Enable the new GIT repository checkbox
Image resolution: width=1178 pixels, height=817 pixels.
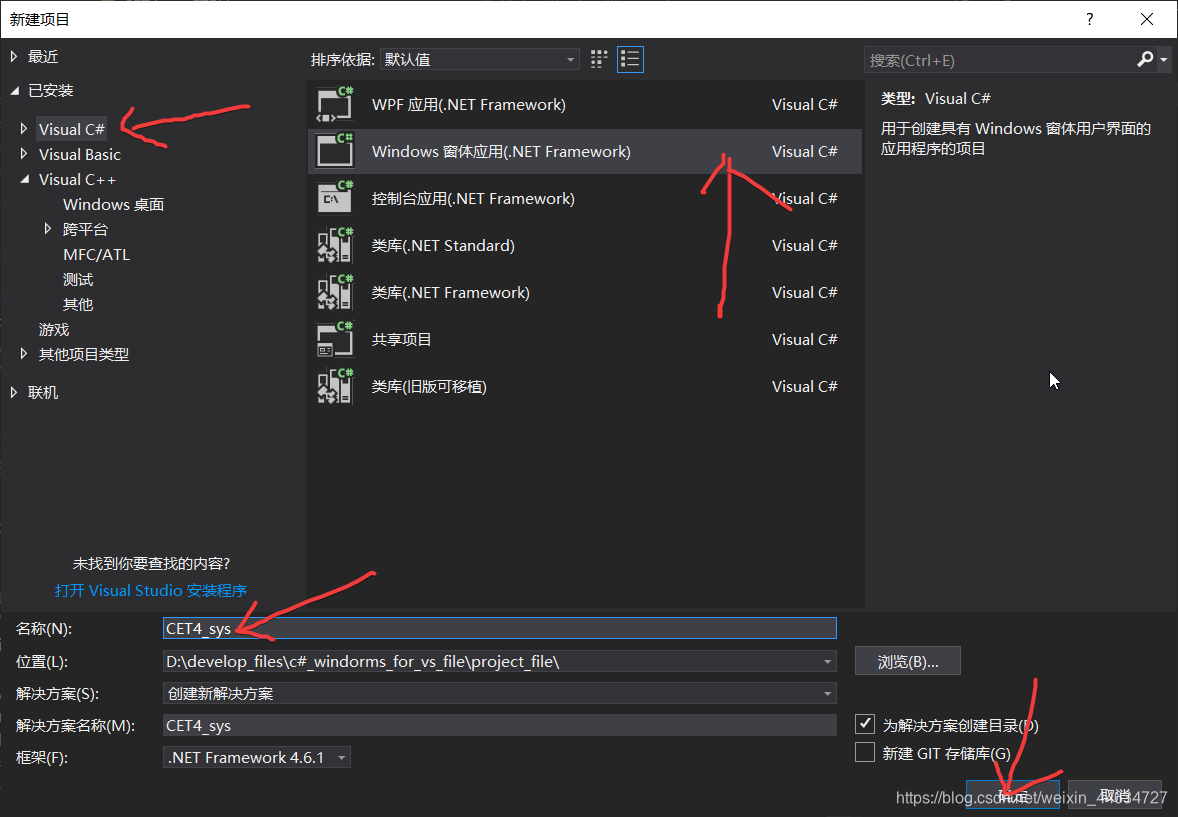point(865,752)
